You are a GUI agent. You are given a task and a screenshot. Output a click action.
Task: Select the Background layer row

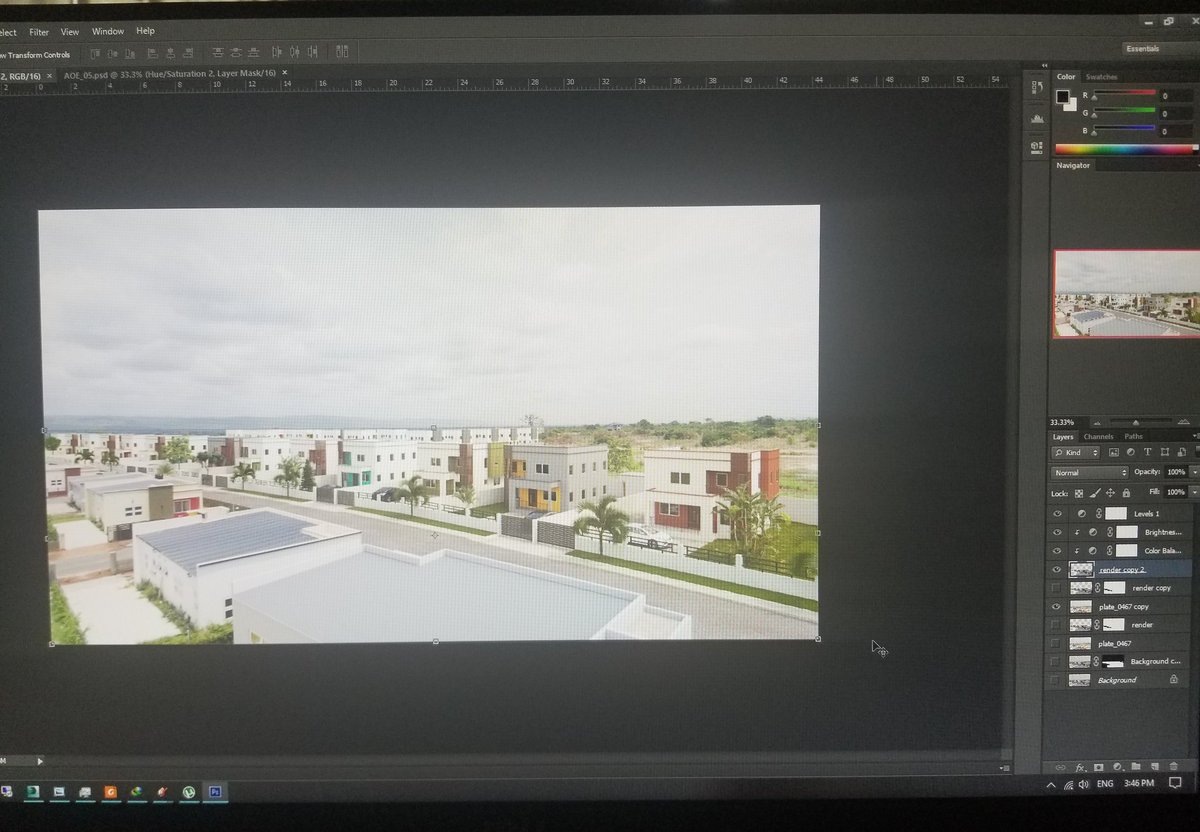[x=1118, y=680]
